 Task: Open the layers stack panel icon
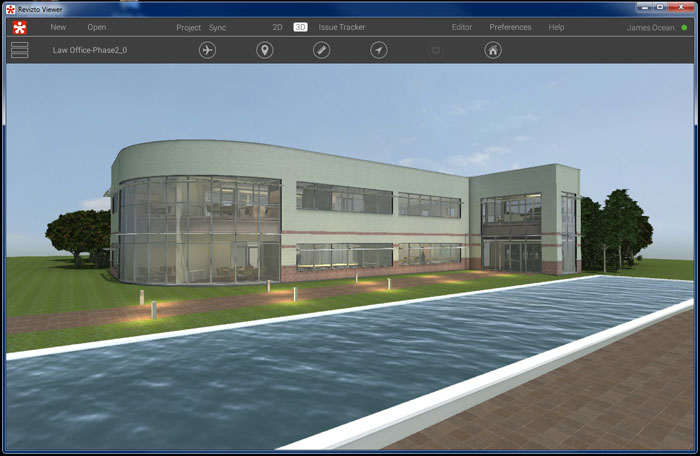click(20, 50)
